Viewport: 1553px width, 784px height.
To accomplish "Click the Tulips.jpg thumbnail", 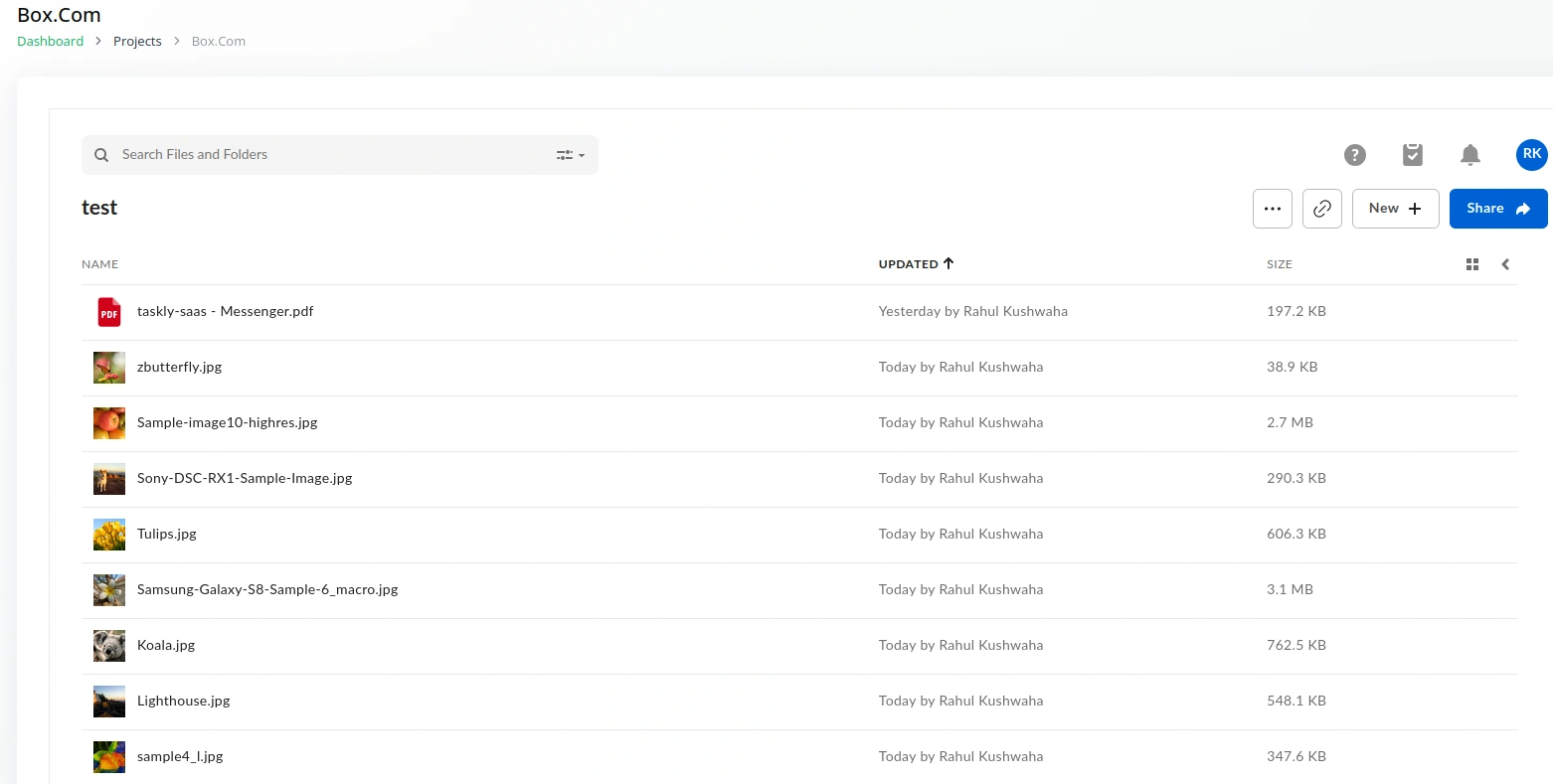I will click(109, 535).
